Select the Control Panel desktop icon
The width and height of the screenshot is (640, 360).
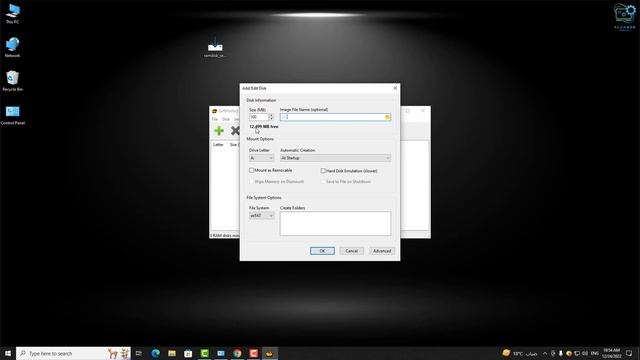click(x=13, y=115)
